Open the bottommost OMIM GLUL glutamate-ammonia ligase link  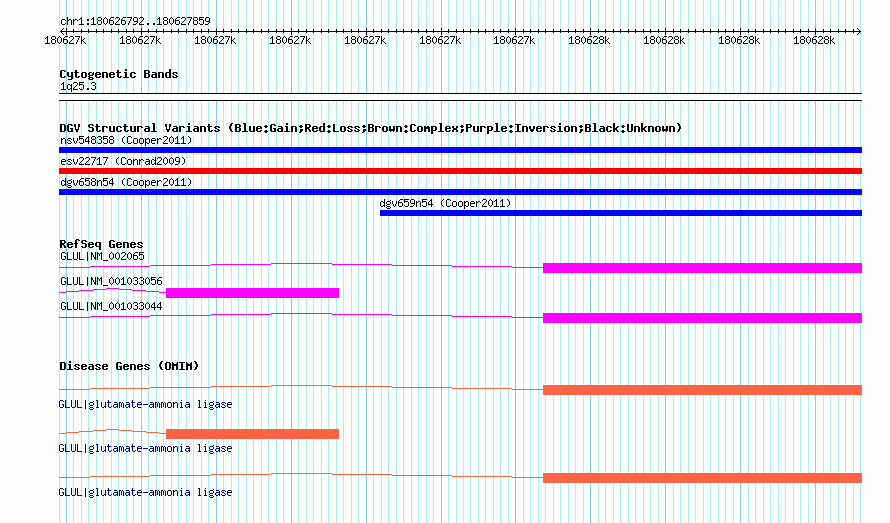[x=145, y=492]
